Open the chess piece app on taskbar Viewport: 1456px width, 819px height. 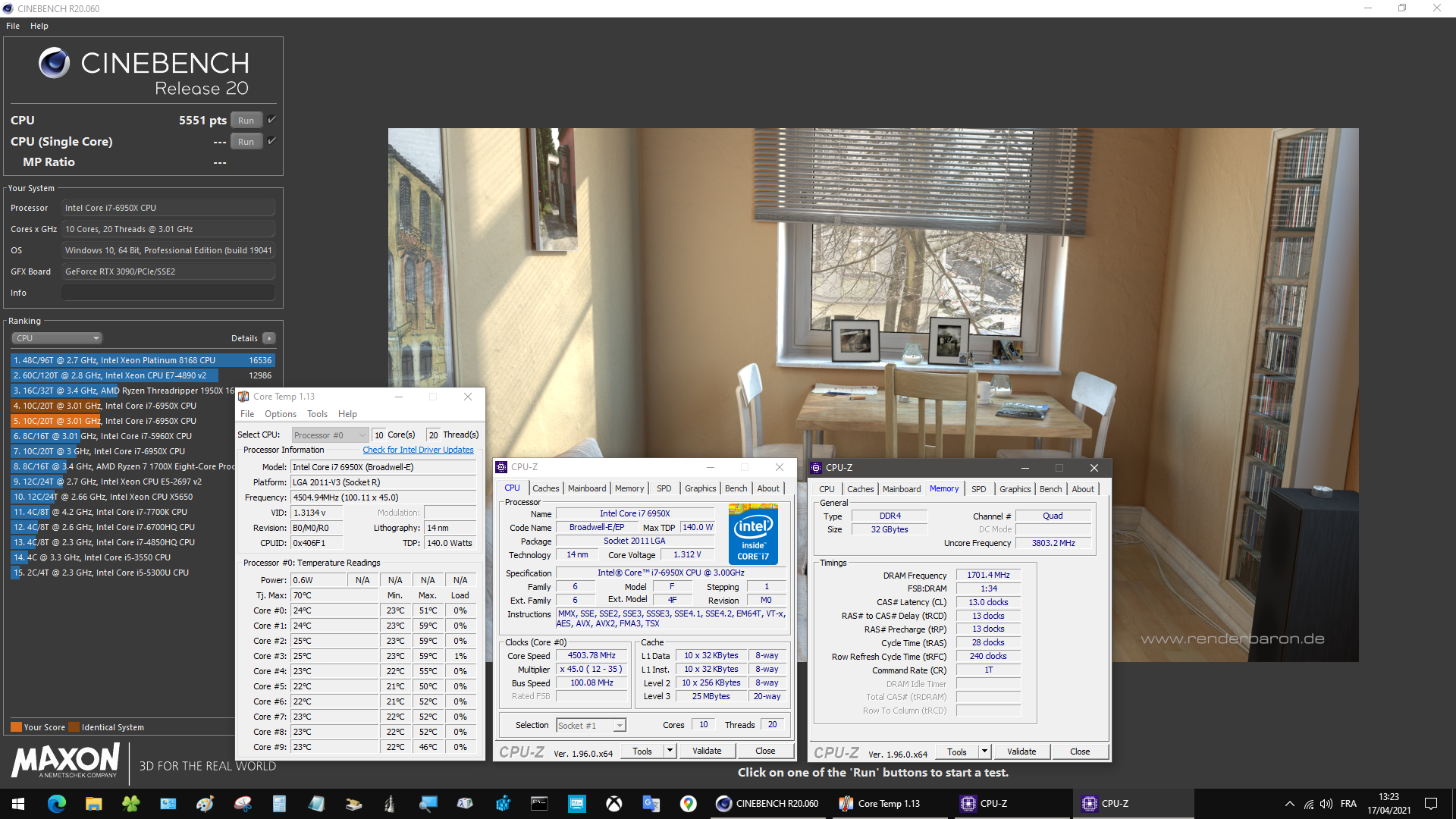[391, 804]
